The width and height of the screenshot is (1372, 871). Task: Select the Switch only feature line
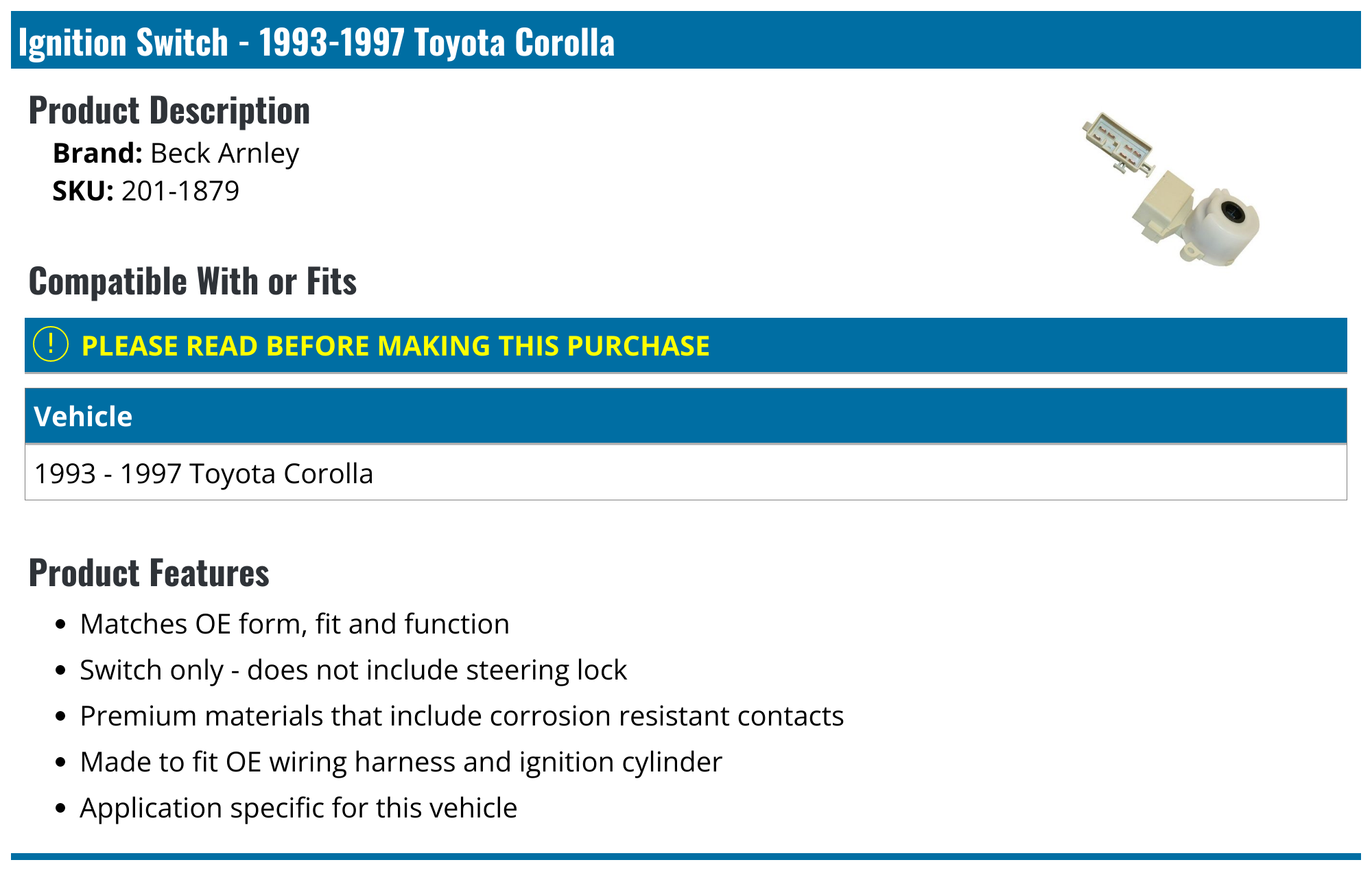353,670
